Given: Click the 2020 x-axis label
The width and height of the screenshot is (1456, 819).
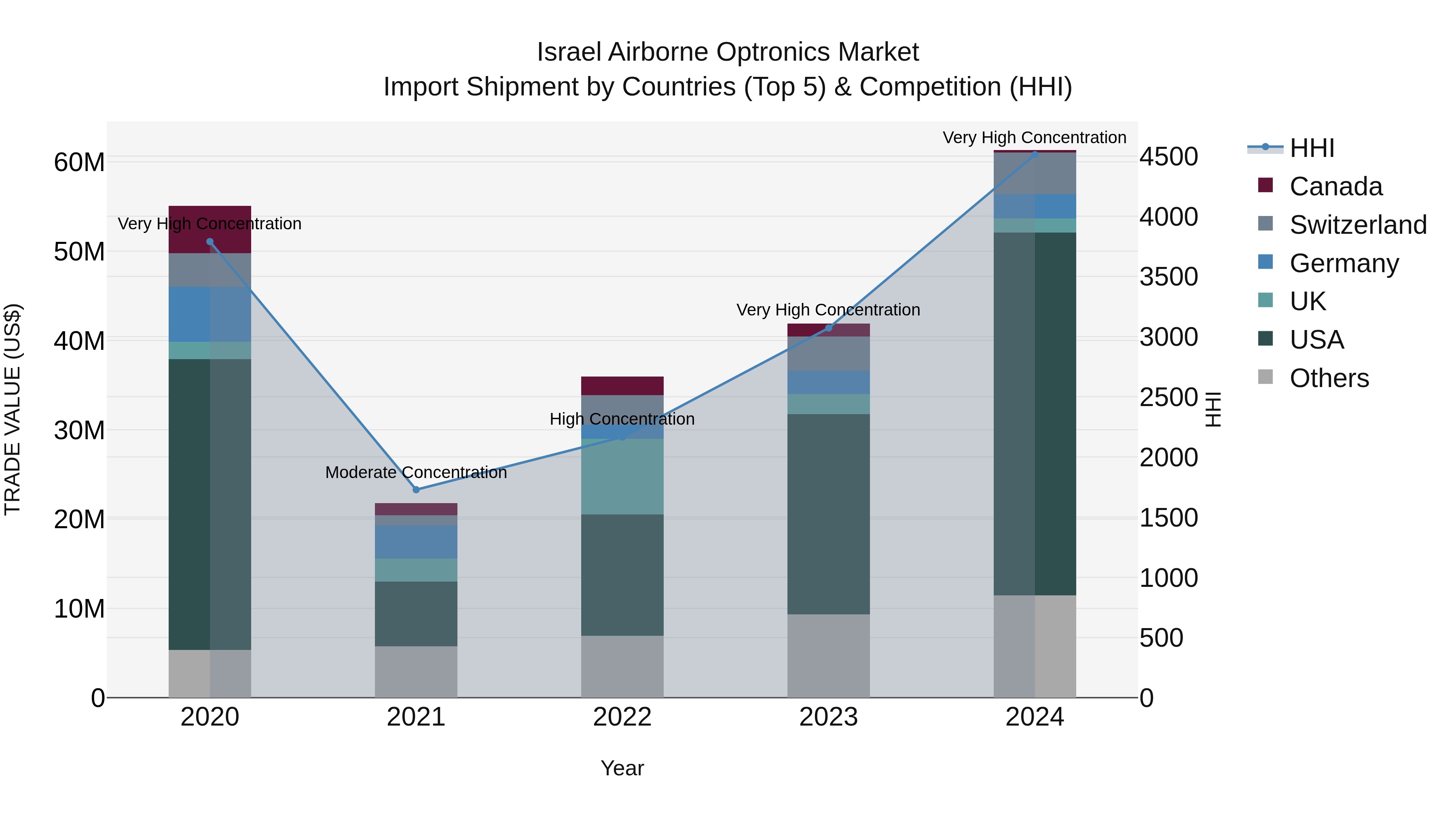Looking at the screenshot, I should (210, 717).
